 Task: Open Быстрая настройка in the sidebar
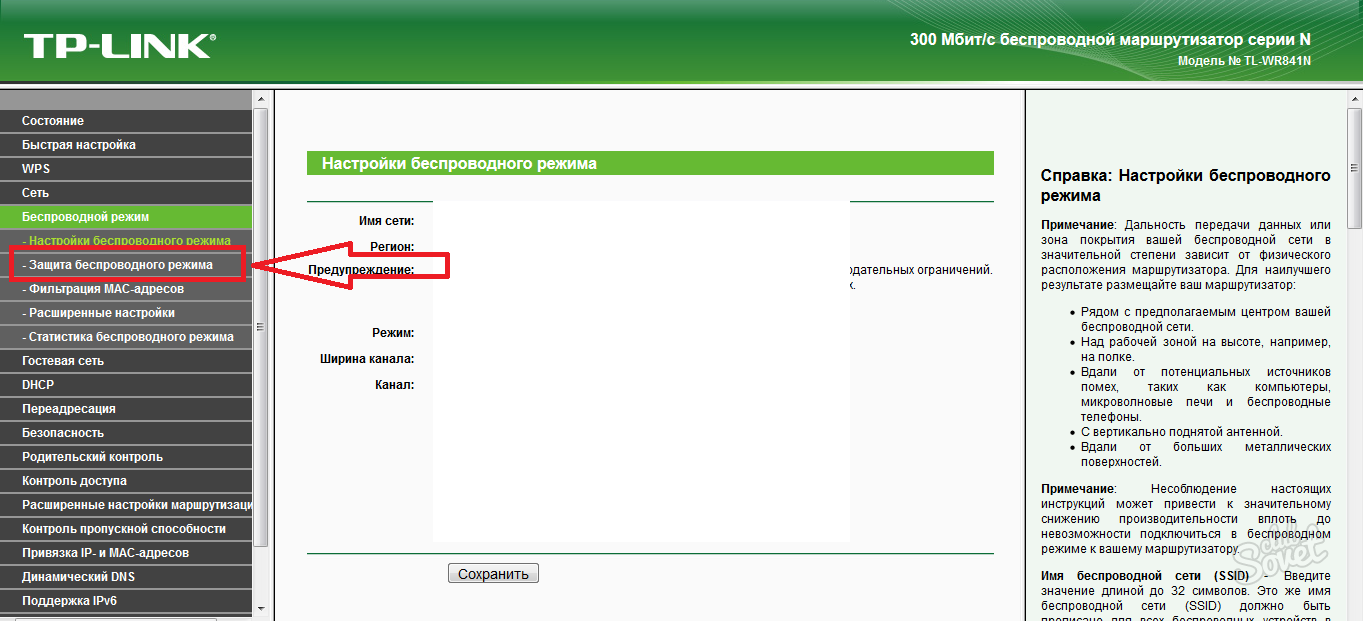click(125, 145)
